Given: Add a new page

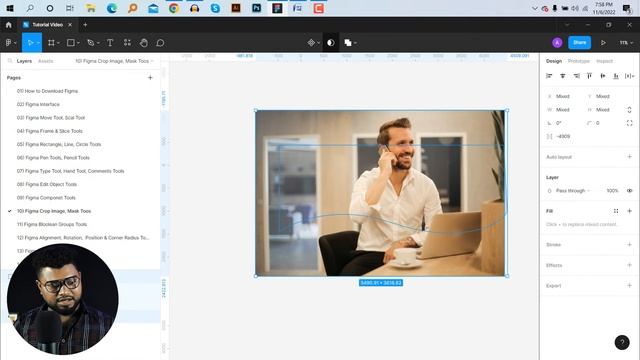Looking at the screenshot, I should pyautogui.click(x=150, y=78).
